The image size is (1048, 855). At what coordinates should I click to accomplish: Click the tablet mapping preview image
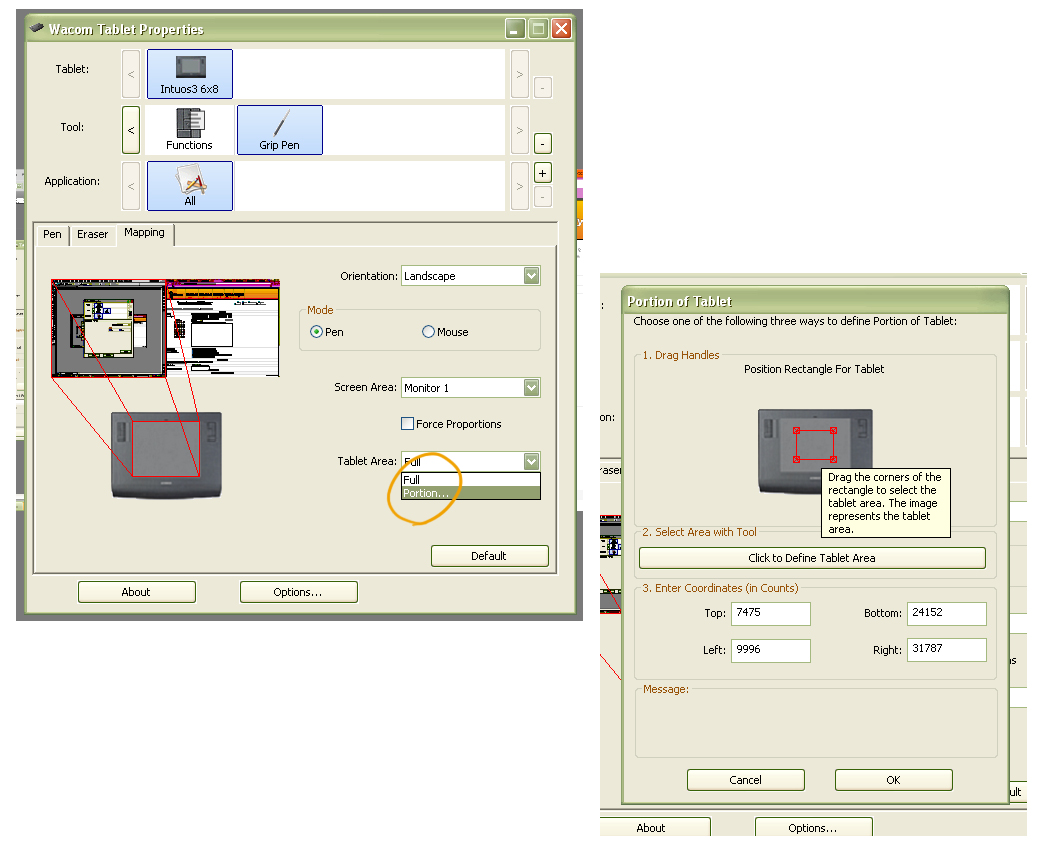click(x=166, y=455)
